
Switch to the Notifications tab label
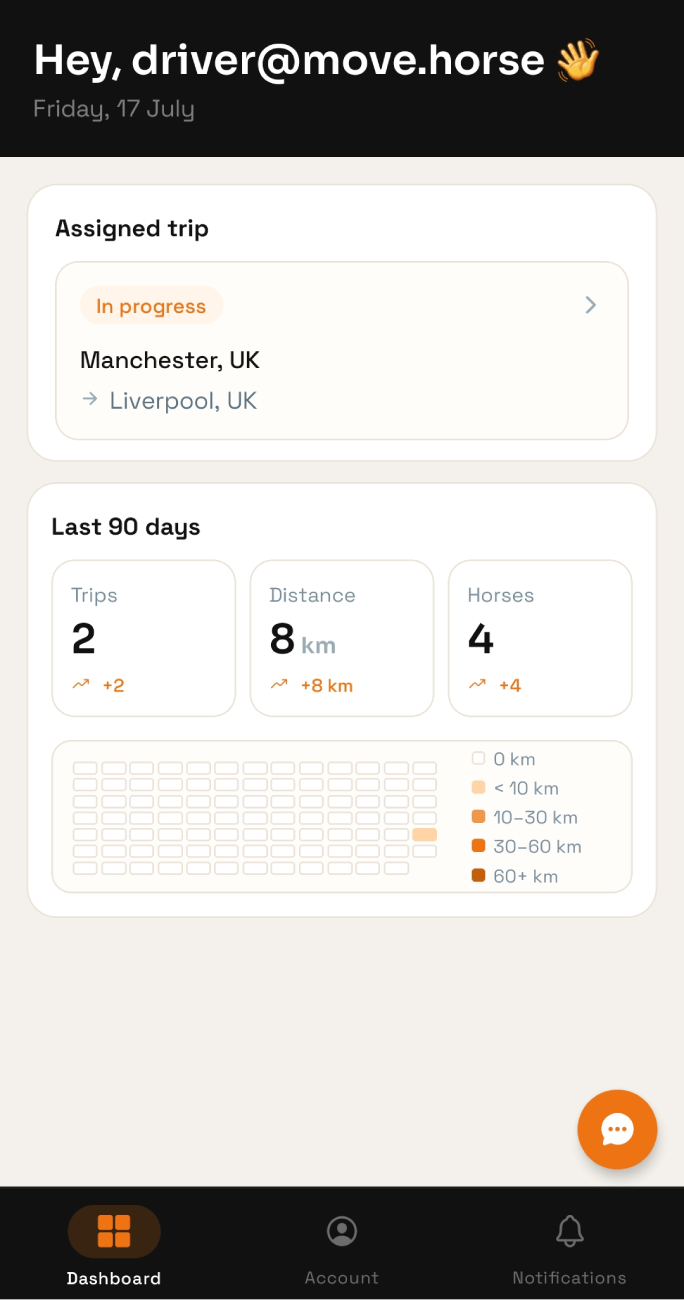(x=570, y=1278)
